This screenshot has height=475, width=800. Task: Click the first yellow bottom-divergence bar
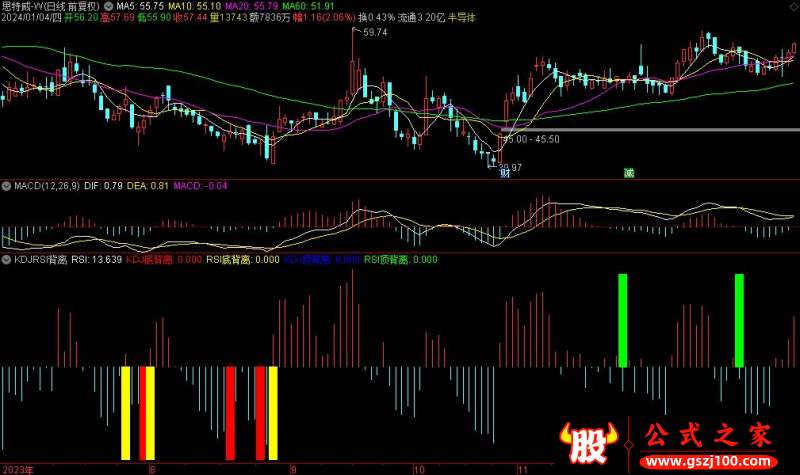click(x=126, y=410)
